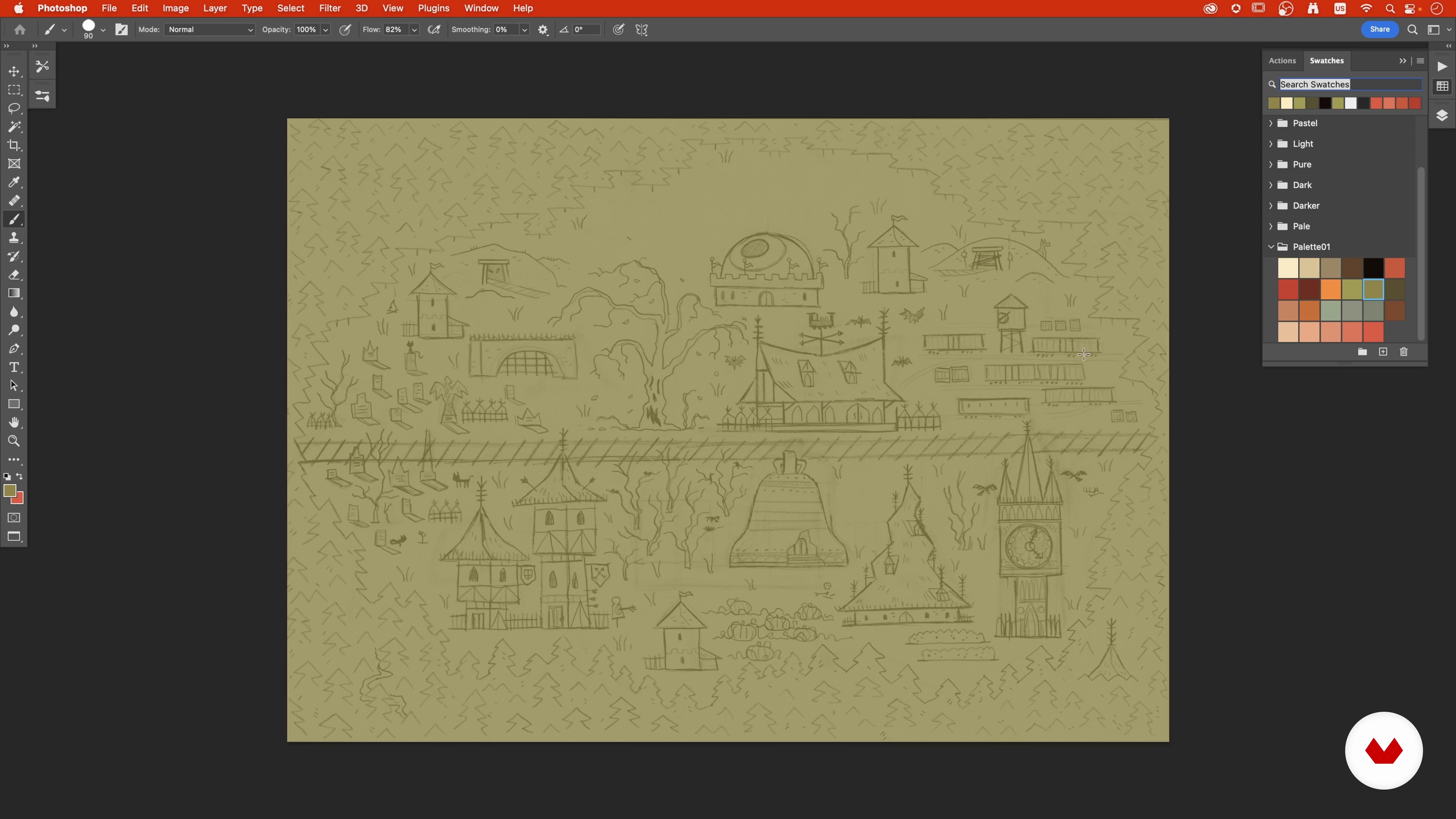
Task: Select the Blur tool
Action: click(14, 311)
